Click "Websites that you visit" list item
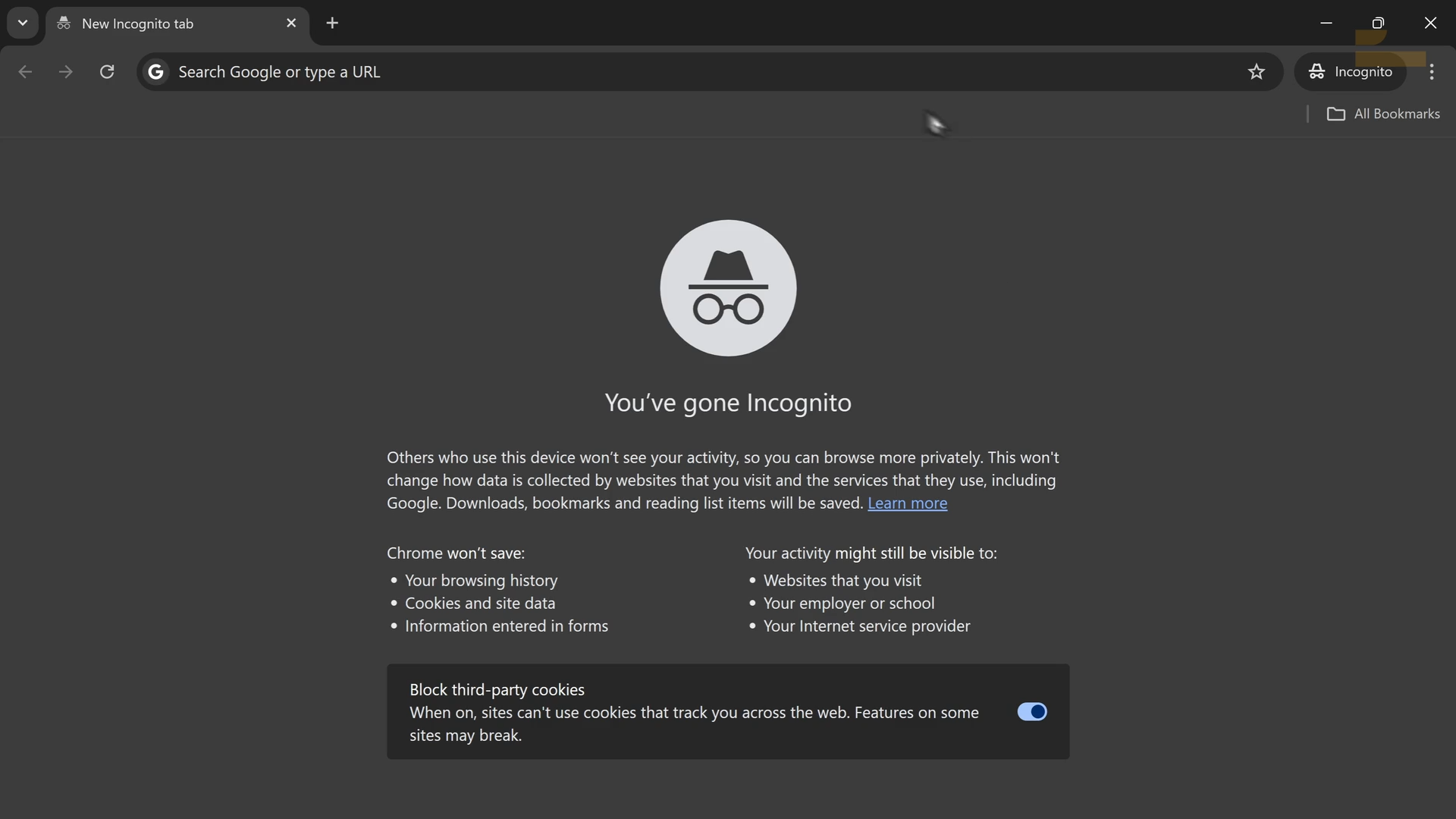 pos(843,581)
